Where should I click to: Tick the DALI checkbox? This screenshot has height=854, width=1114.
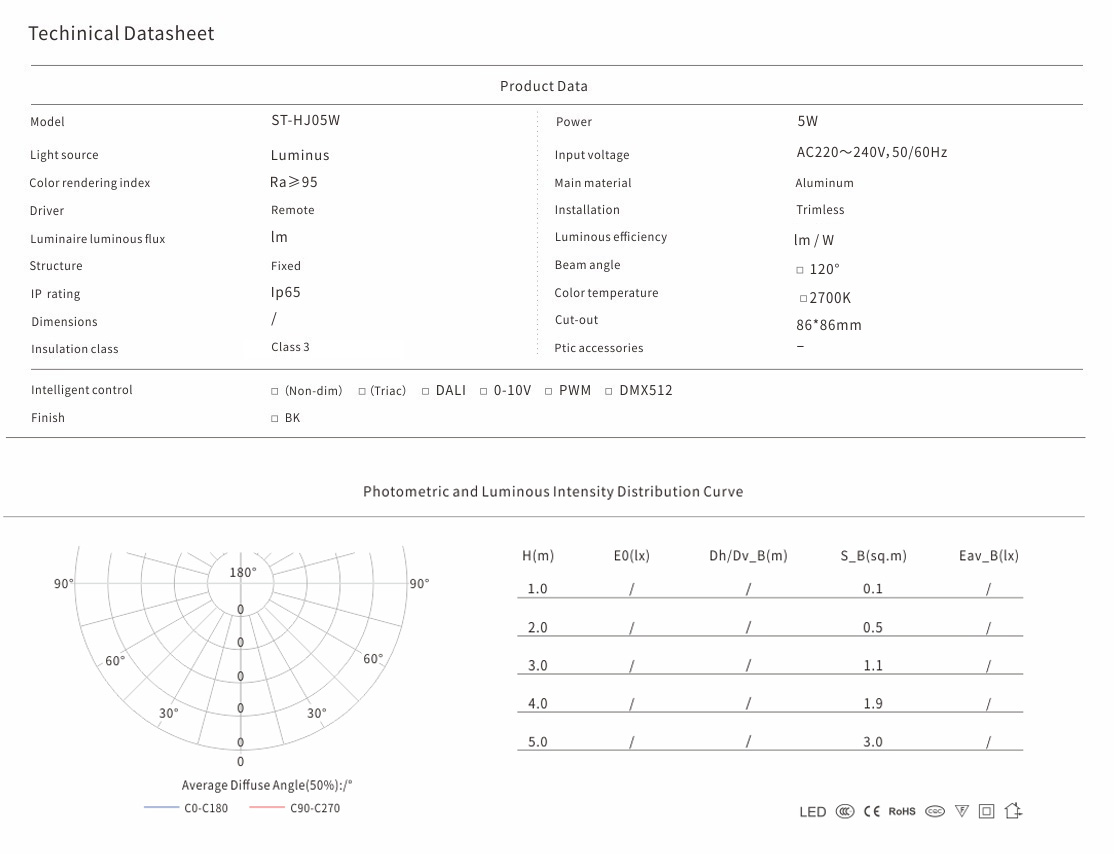tap(426, 392)
